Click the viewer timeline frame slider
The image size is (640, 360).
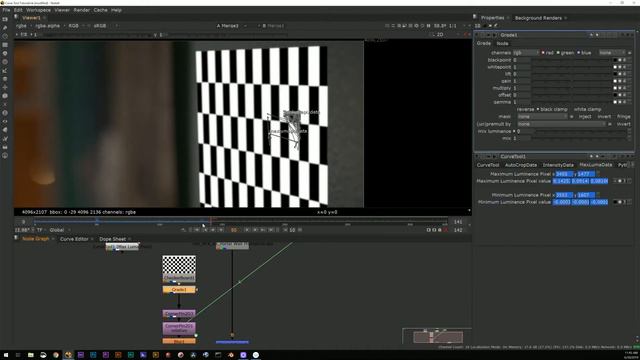coord(241,222)
